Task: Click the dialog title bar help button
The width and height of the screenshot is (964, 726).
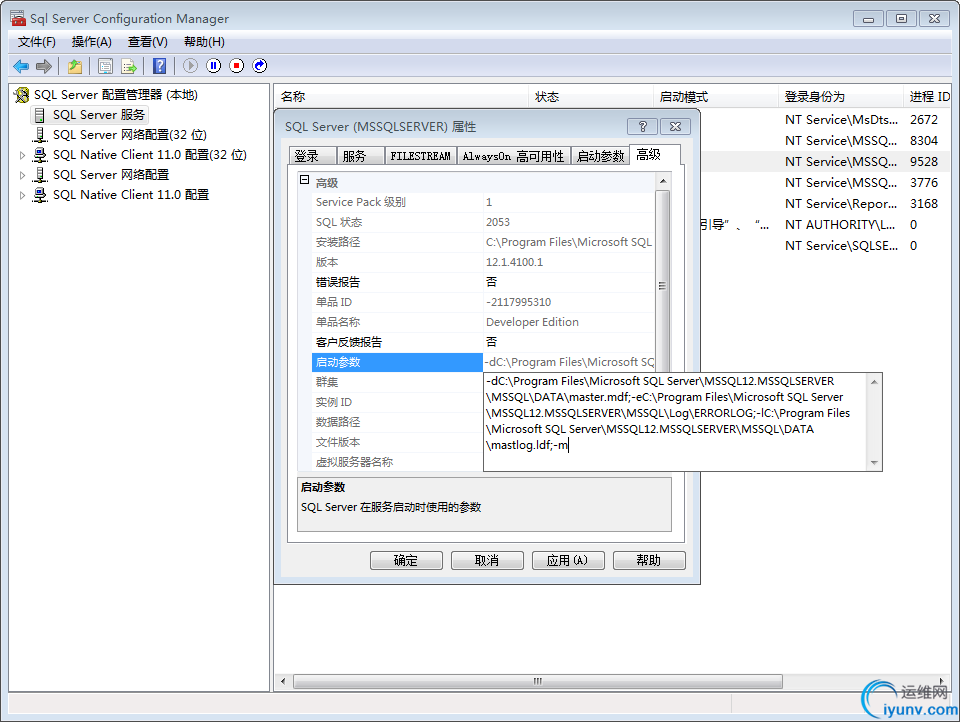Action: click(642, 127)
